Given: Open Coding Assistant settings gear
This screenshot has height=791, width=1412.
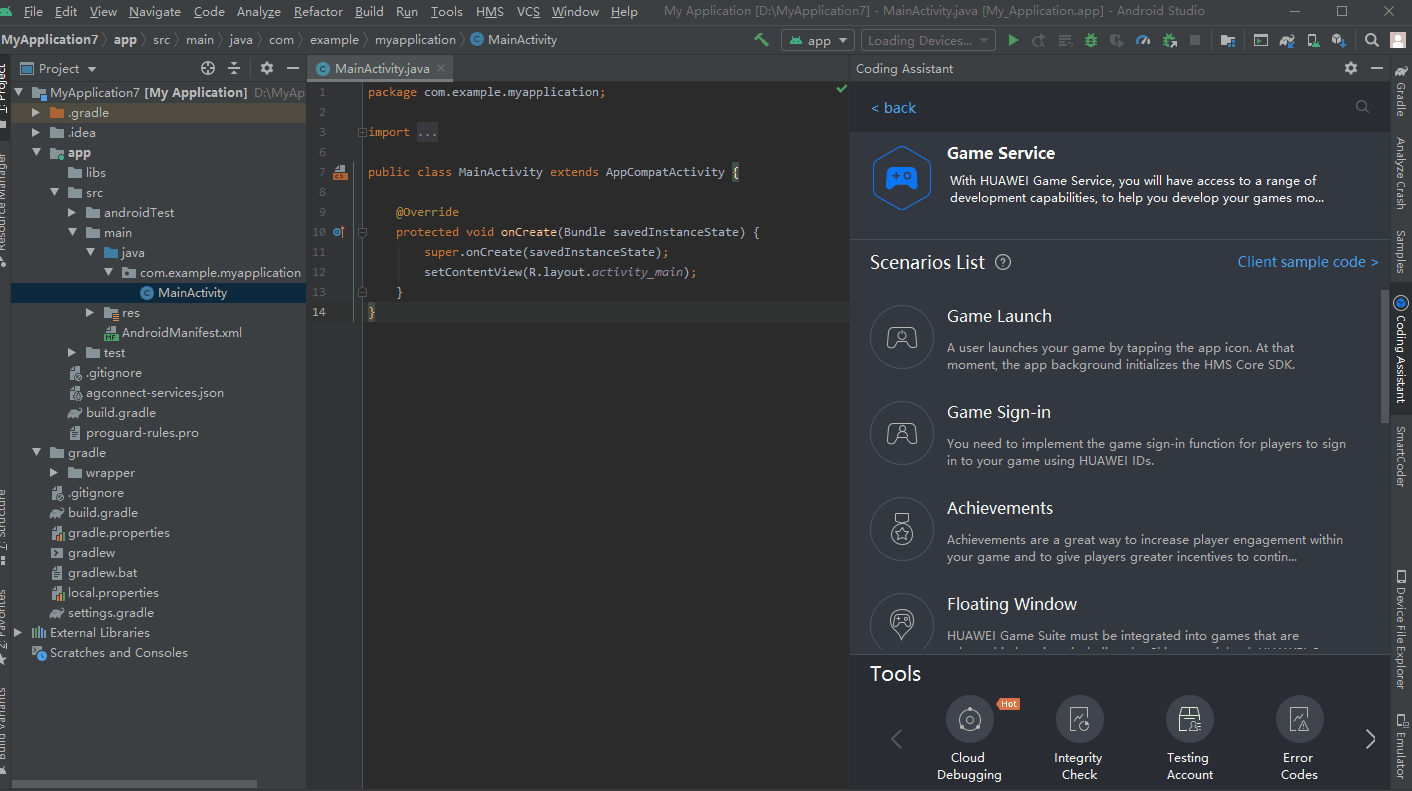Looking at the screenshot, I should tap(1351, 68).
